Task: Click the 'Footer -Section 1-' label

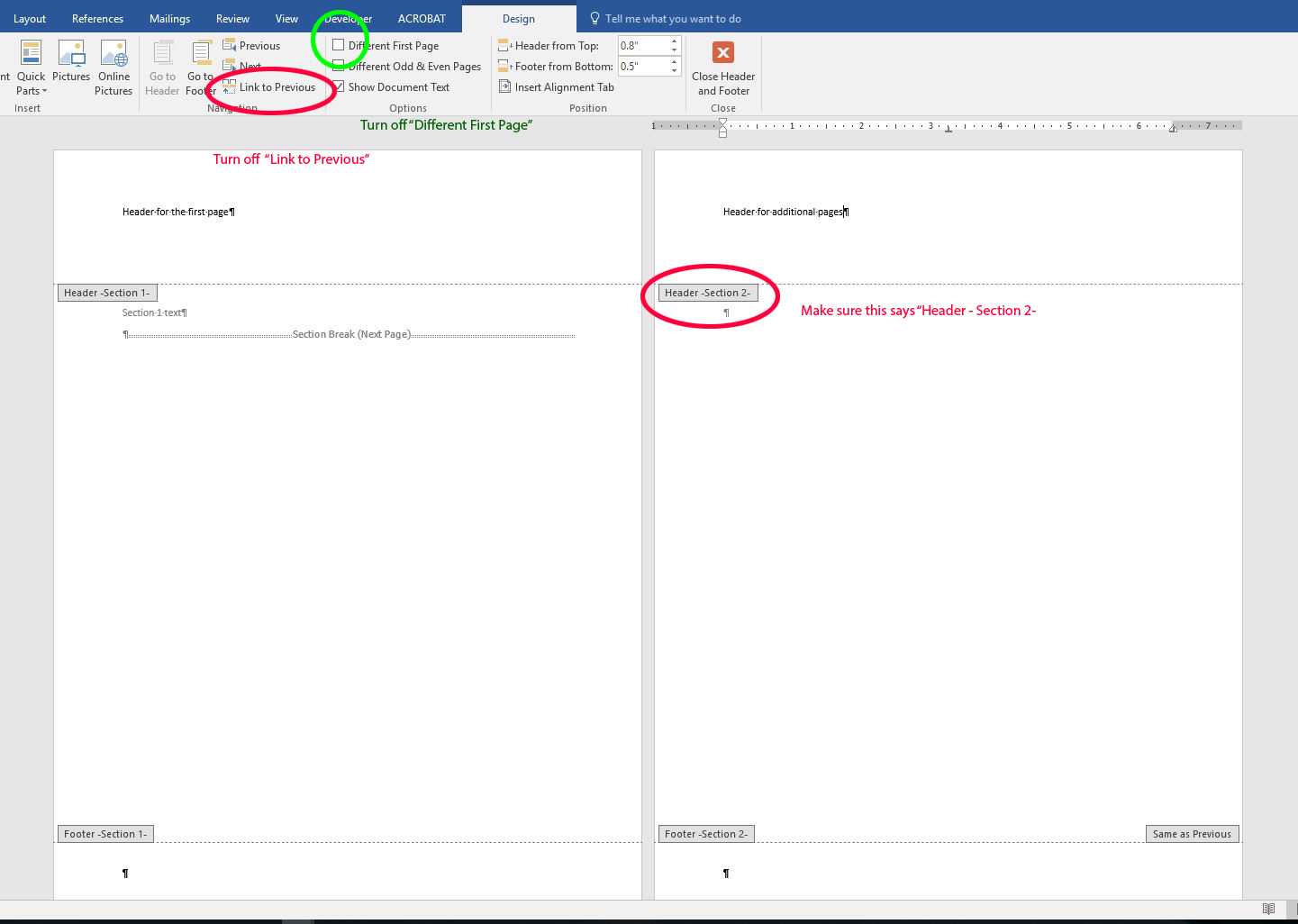Action: [105, 834]
